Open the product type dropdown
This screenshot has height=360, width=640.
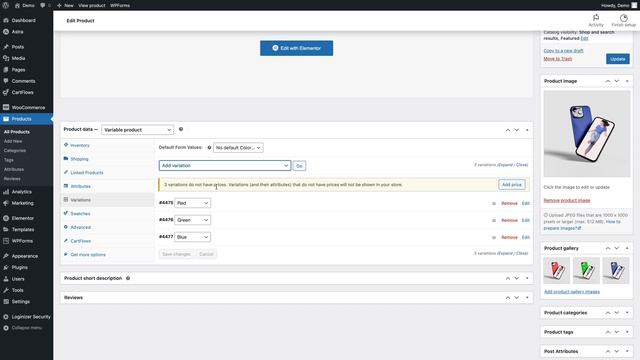[138, 130]
